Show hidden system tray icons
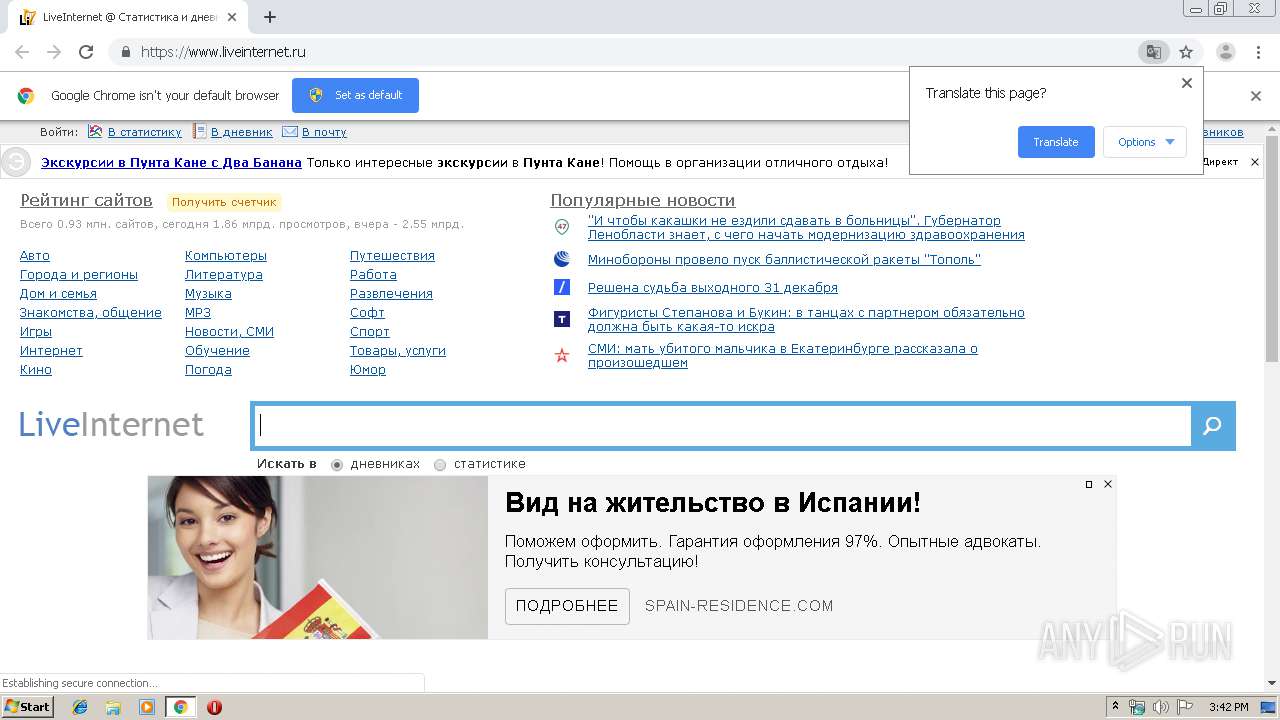1280x720 pixels. point(1115,707)
